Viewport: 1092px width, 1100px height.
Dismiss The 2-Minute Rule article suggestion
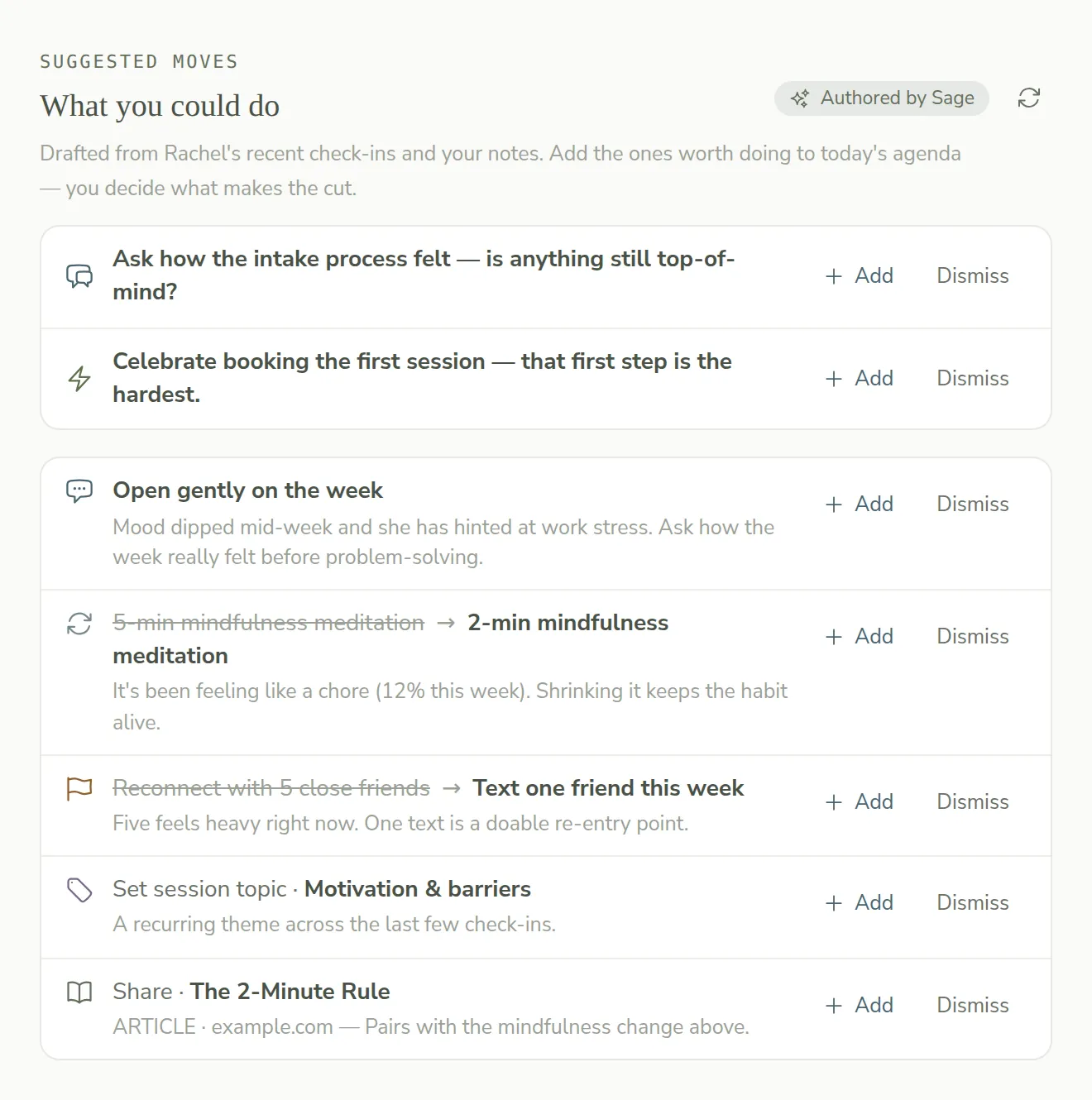[x=972, y=1005]
